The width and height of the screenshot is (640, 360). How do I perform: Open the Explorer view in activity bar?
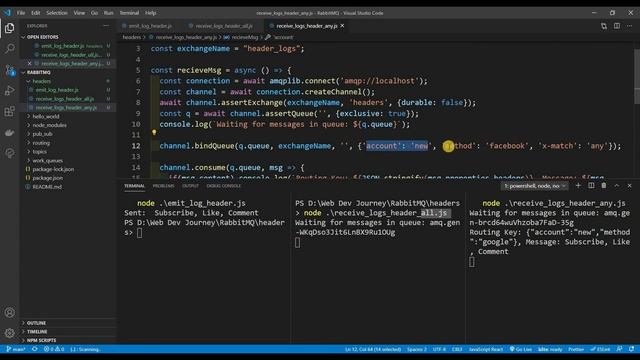coord(9,28)
